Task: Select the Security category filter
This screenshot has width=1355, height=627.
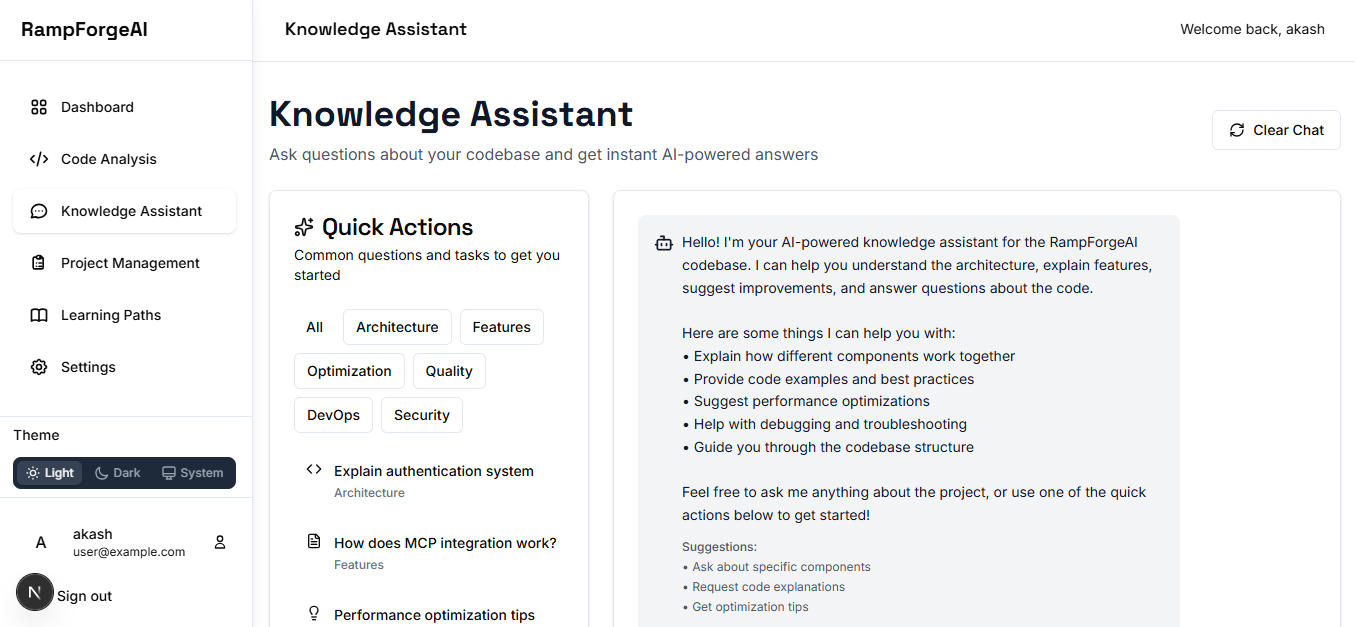Action: pos(421,415)
